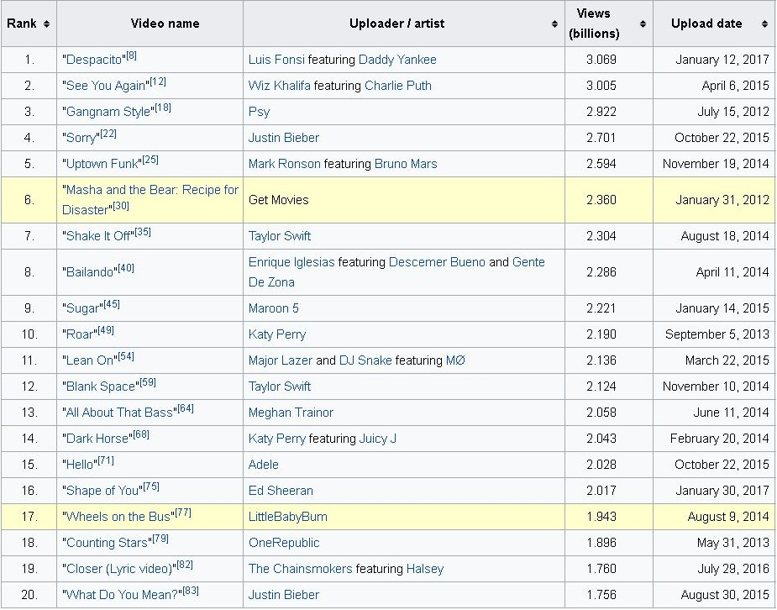Screen dimensions: 777x610
Task: Open reference [8] next to Despacito
Action: [131, 55]
